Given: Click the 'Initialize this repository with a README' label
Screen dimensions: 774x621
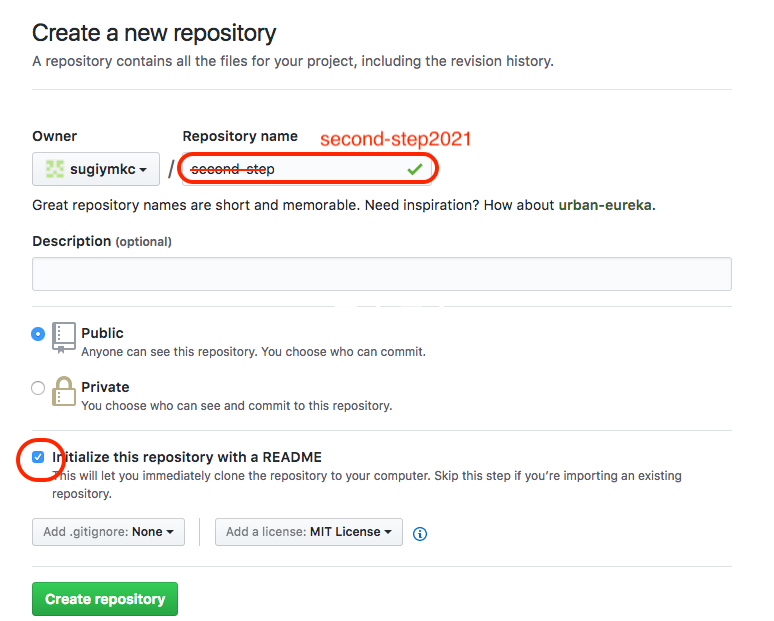Looking at the screenshot, I should [187, 457].
